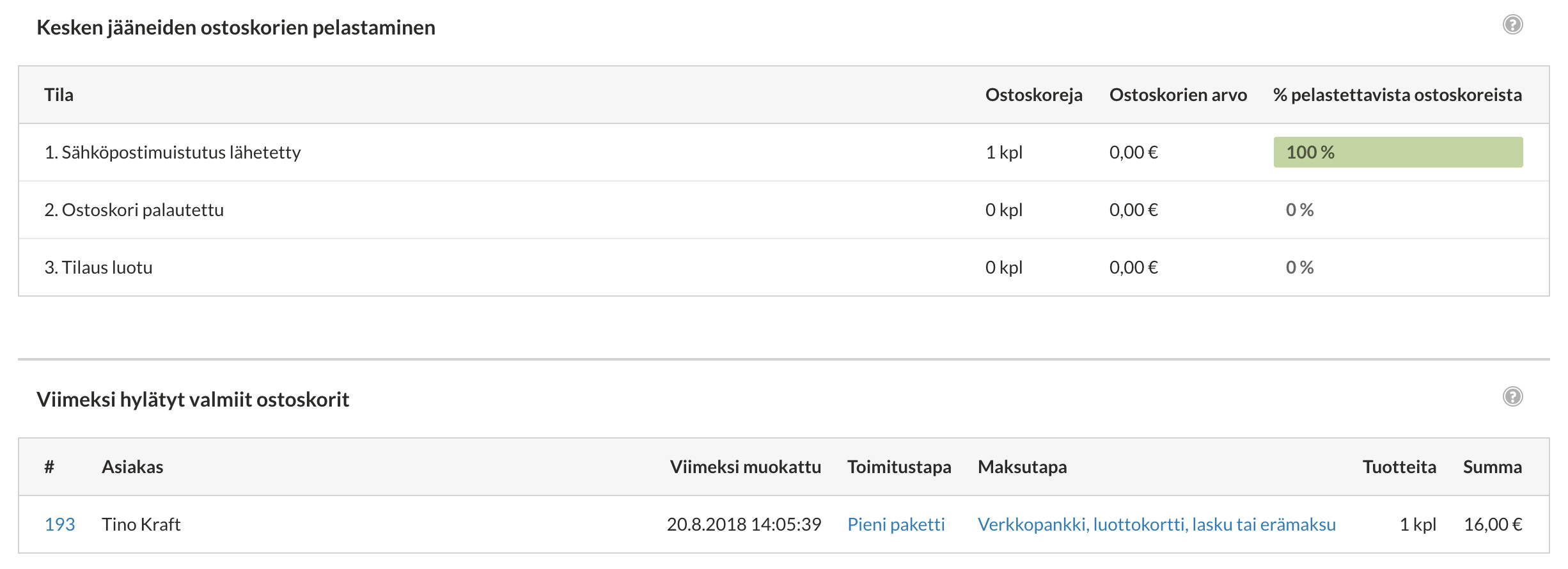The width and height of the screenshot is (1568, 569).
Task: Open Verkkopankki, luottokortti, lasku tai erämaksu link
Action: click(1157, 524)
